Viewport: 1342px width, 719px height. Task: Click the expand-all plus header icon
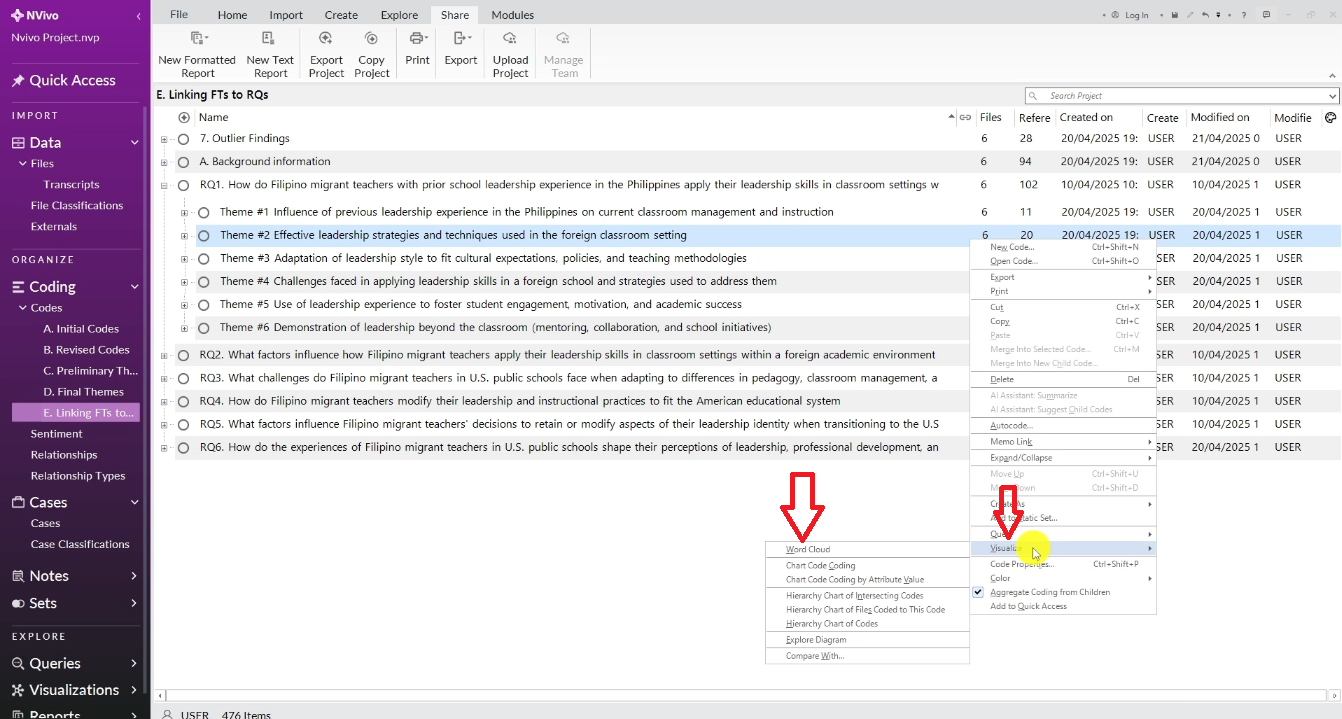pyautogui.click(x=184, y=117)
